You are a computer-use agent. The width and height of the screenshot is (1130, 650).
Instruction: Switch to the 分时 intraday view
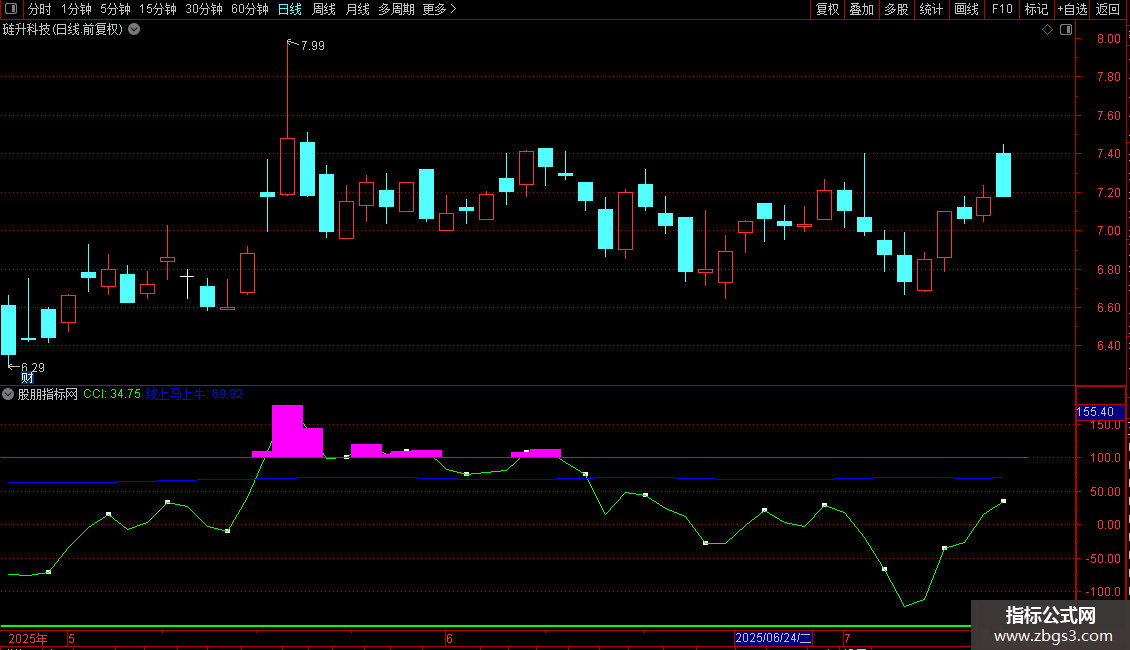40,9
